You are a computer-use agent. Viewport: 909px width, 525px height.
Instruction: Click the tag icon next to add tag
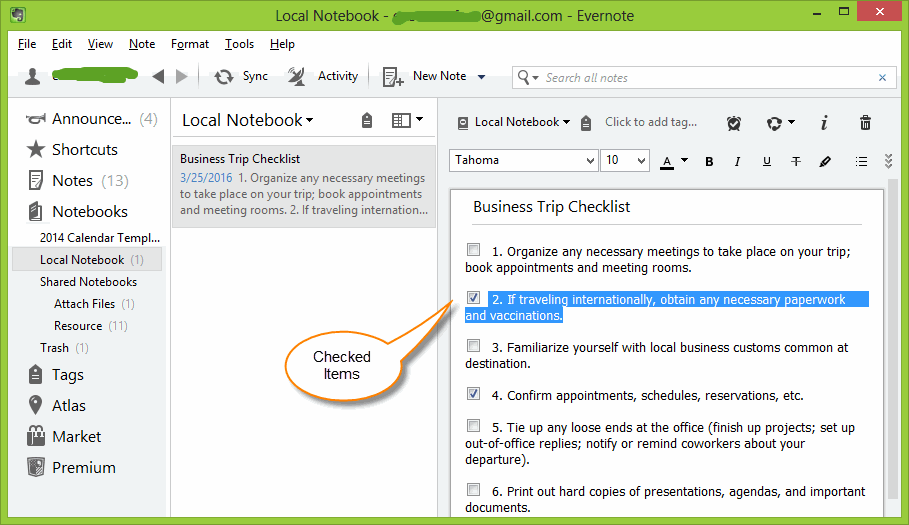click(586, 123)
